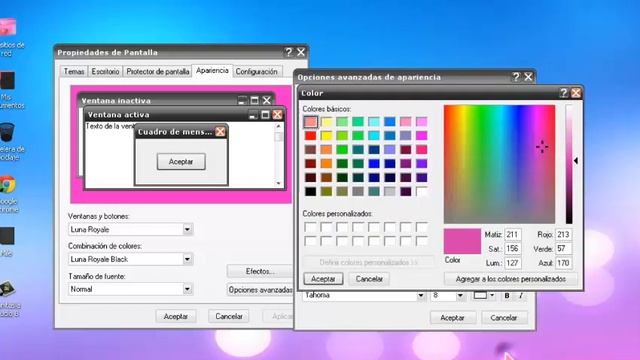The height and width of the screenshot is (360, 640).
Task: Toggle italic font button in advanced appearance window
Action: point(521,296)
